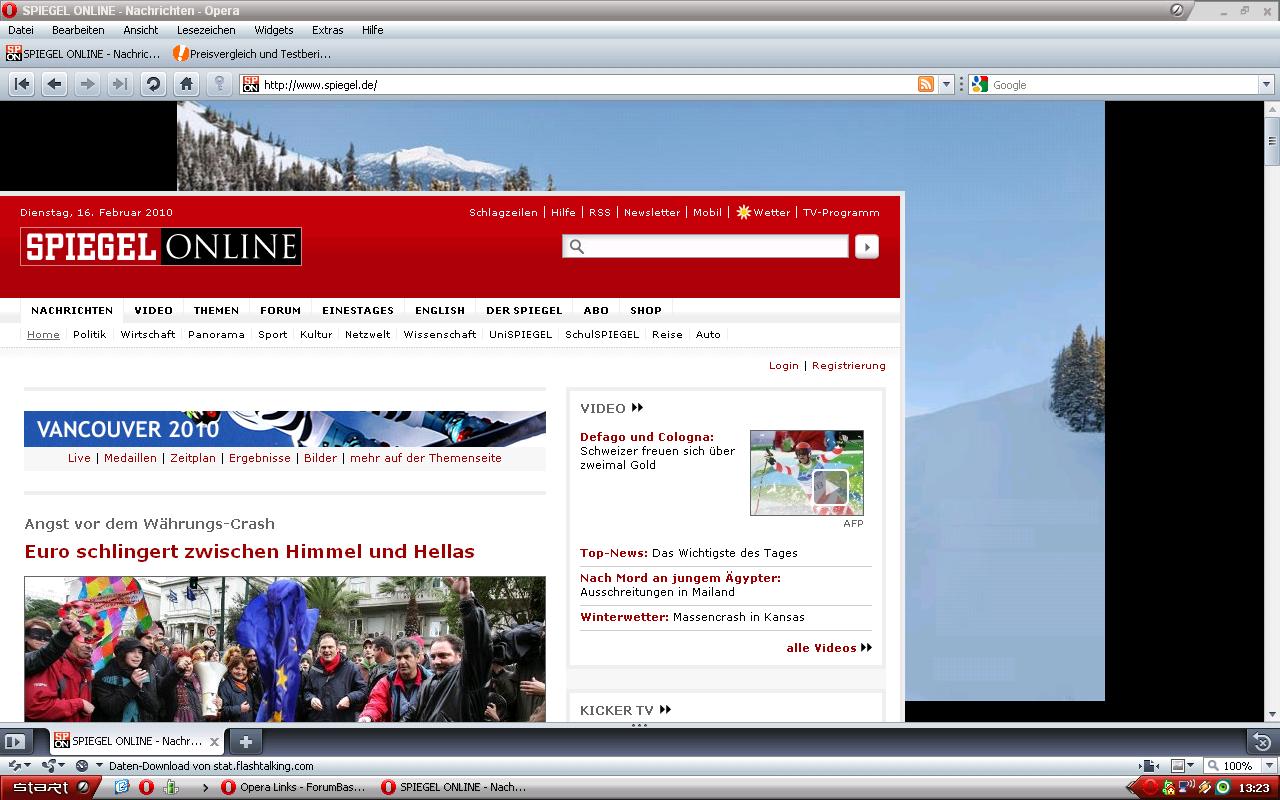
Task: Click the Opera Turbo status icon
Action: [x=82, y=766]
